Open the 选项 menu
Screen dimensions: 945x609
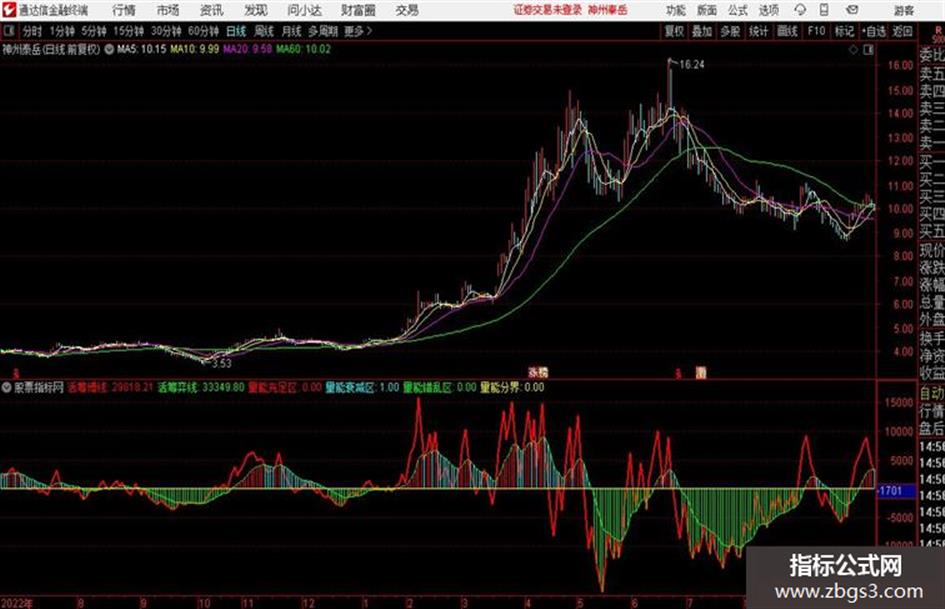point(768,10)
